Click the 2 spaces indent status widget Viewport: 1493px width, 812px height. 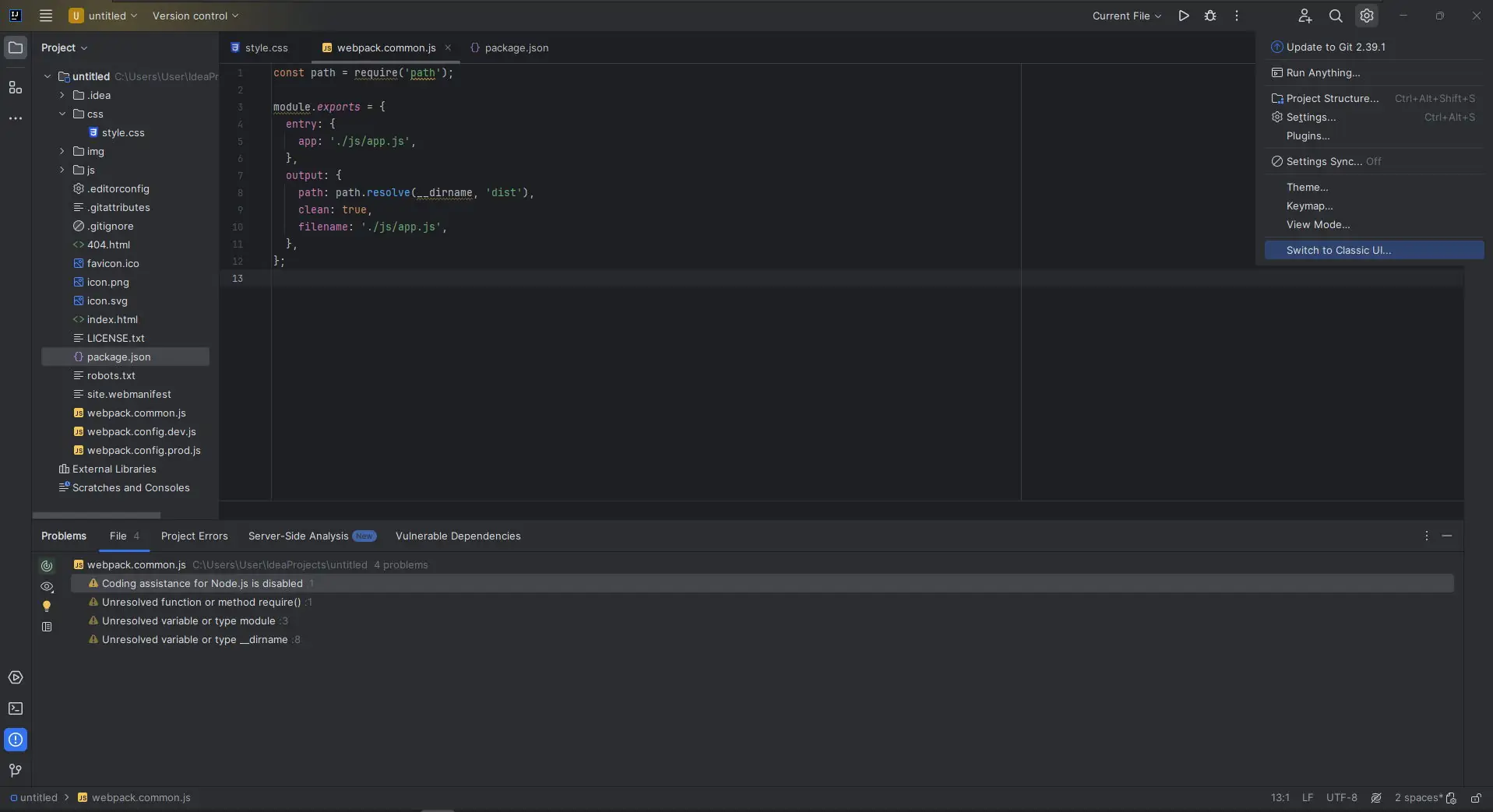(1417, 797)
